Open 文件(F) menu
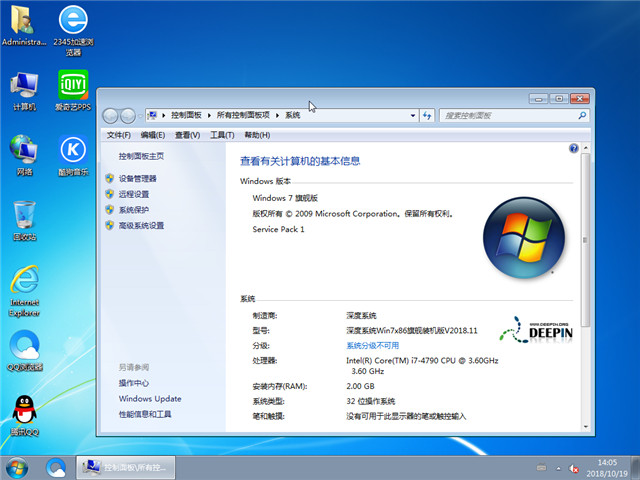Viewport: 640px width, 480px height. click(x=119, y=135)
